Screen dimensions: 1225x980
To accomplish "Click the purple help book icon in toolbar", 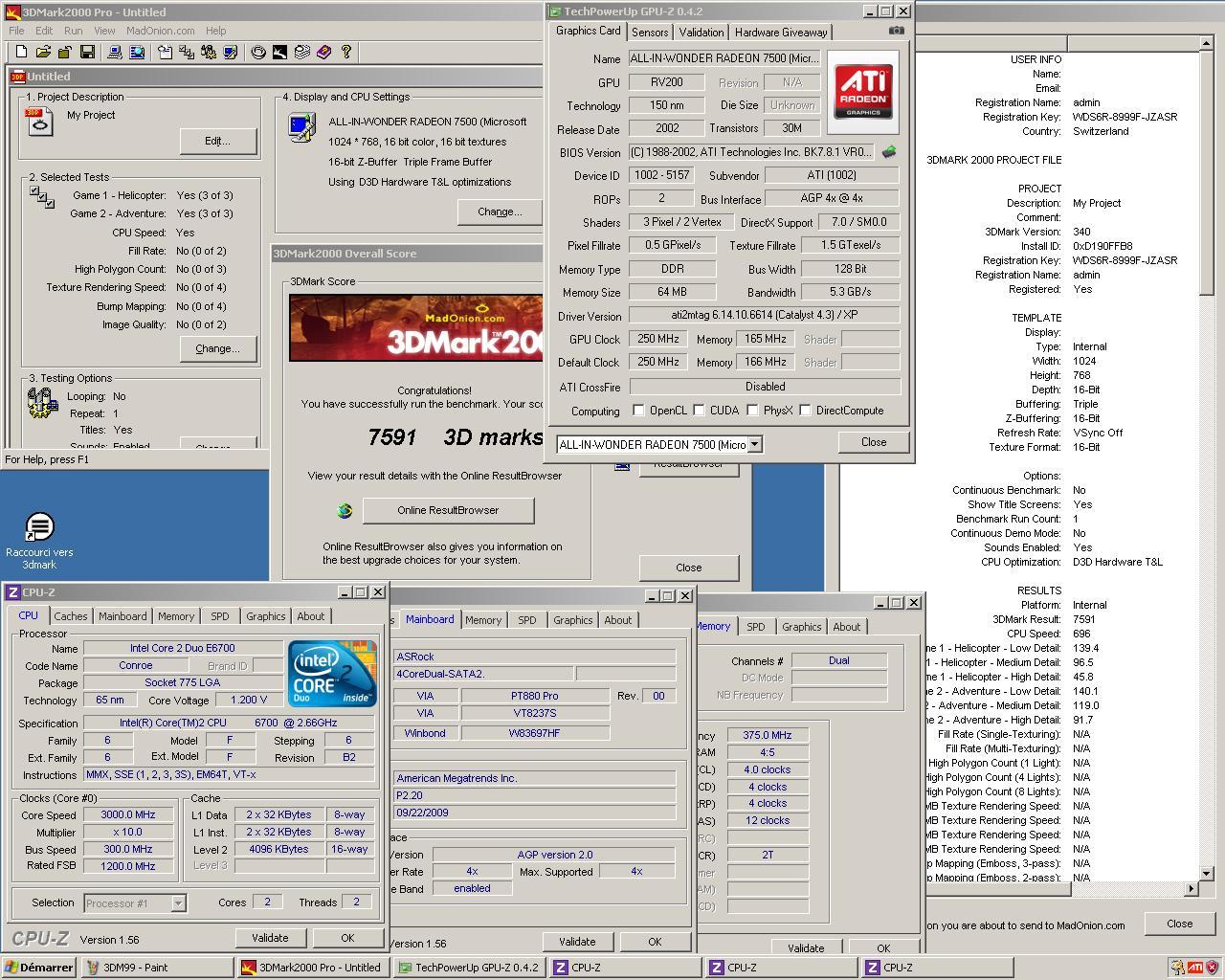I will tap(323, 52).
